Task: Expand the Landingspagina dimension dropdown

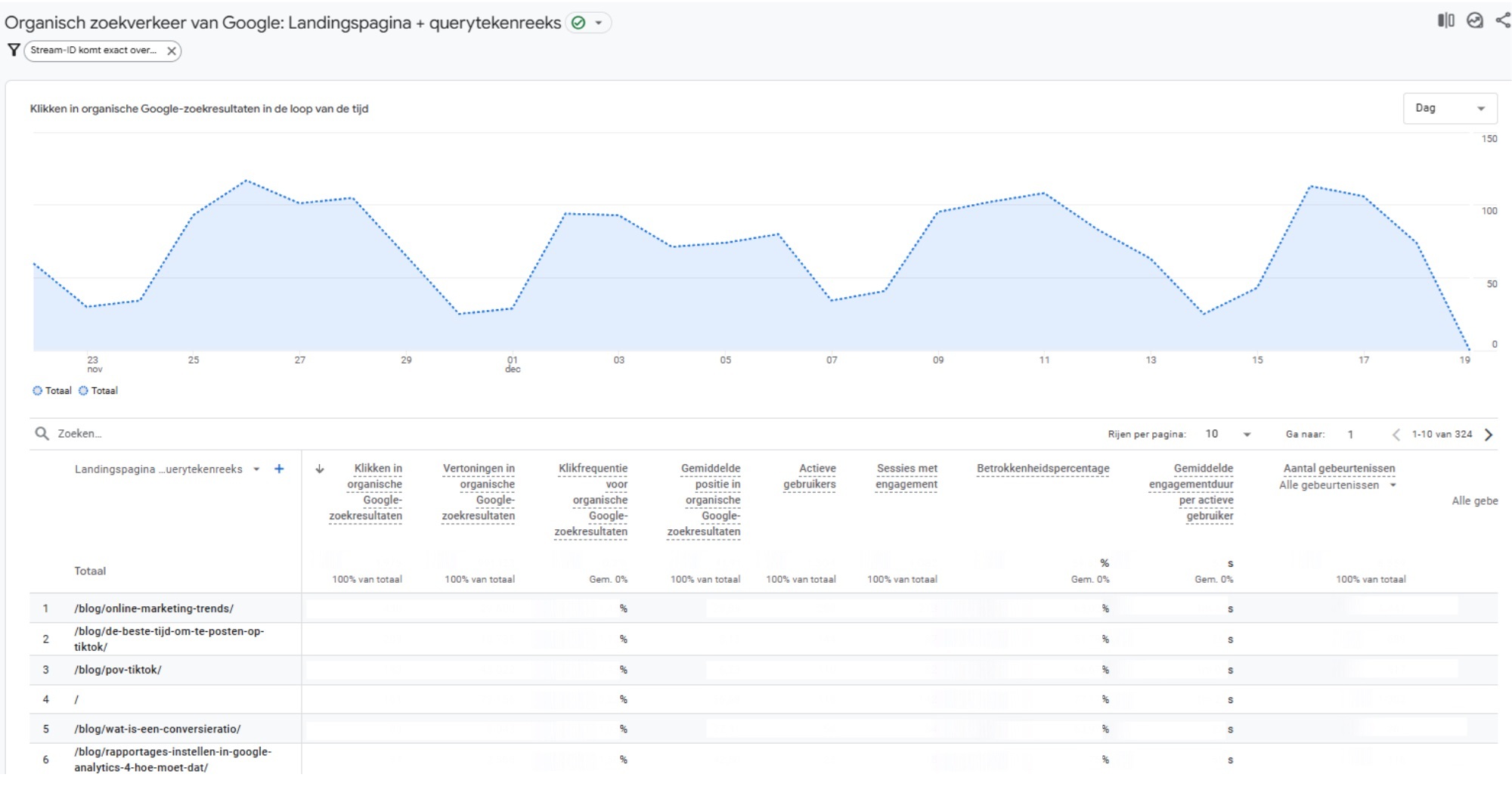Action: [256, 469]
